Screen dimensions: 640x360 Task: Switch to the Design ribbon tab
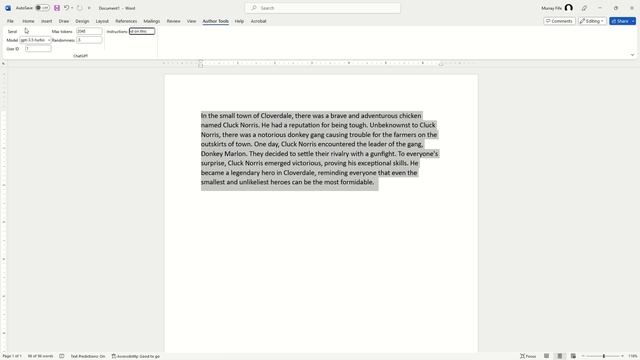tap(82, 21)
